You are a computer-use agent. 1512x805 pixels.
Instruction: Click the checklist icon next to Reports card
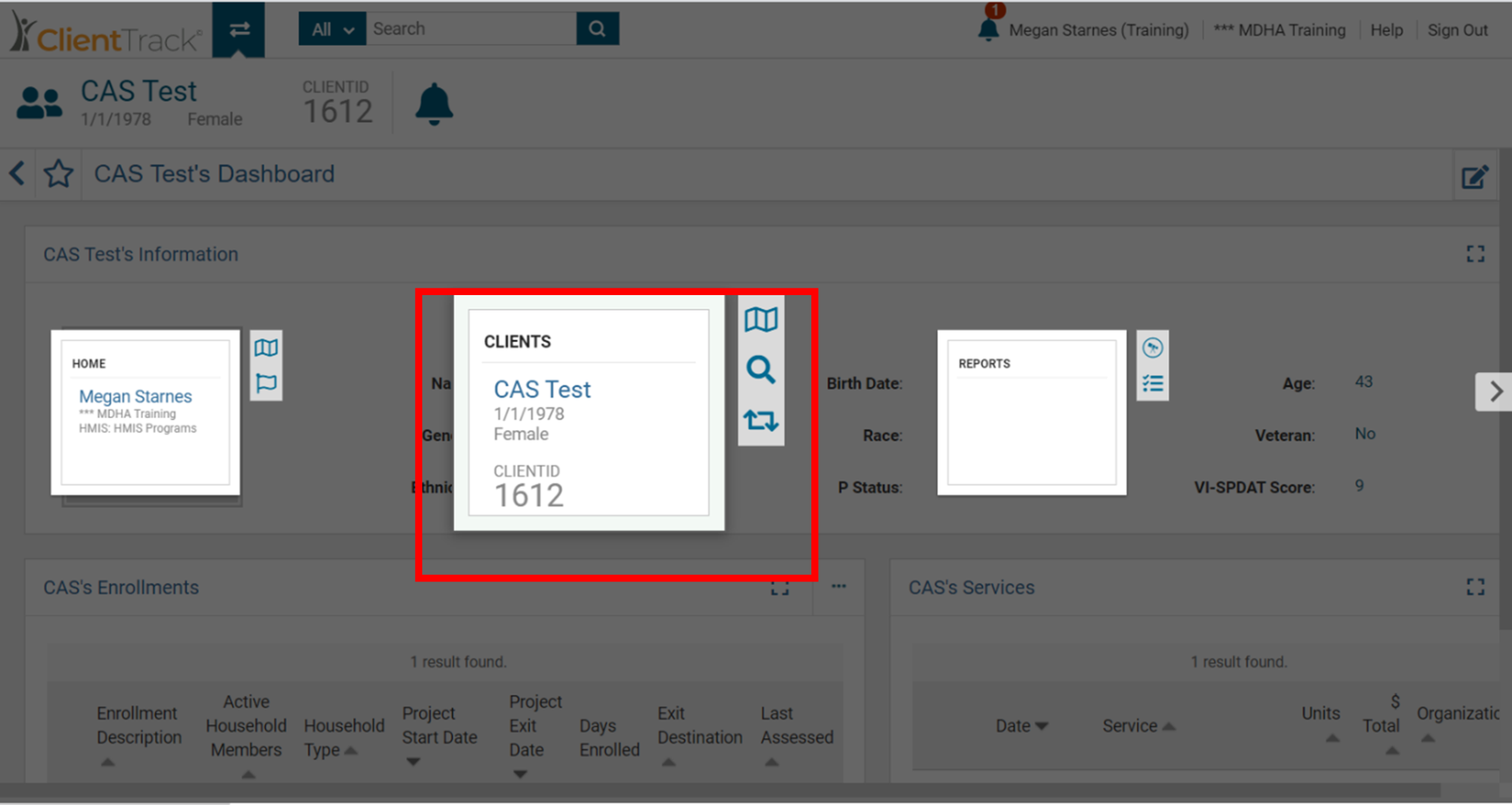pyautogui.click(x=1152, y=384)
